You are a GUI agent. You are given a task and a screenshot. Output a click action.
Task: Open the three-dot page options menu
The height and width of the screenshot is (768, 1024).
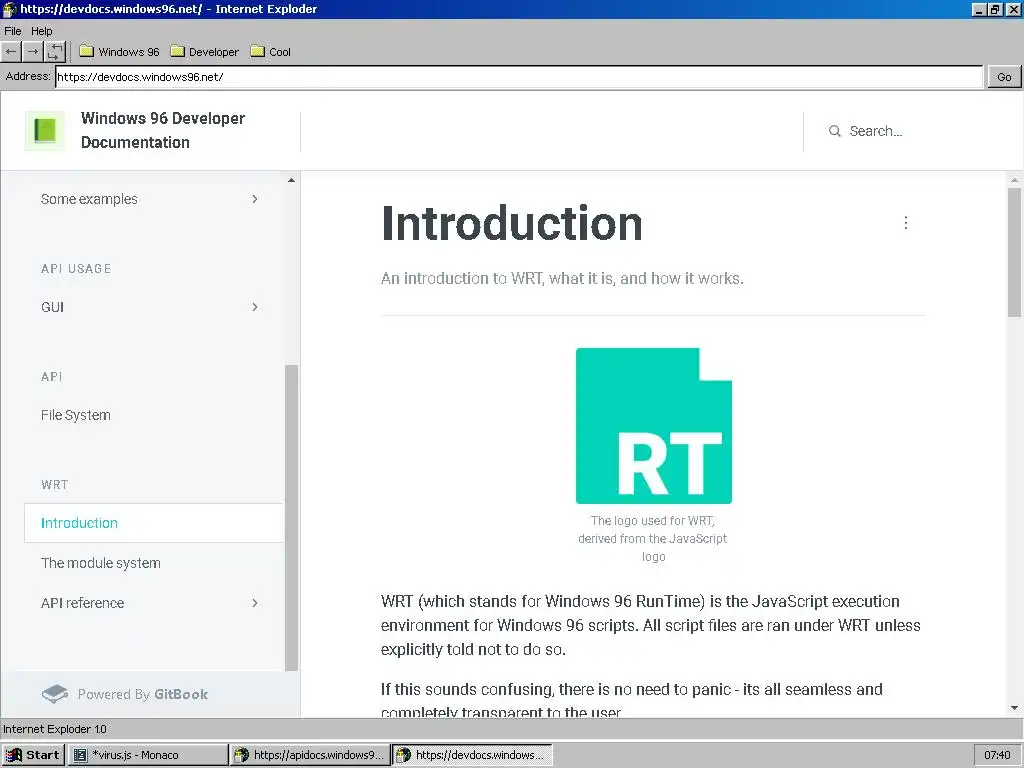905,223
